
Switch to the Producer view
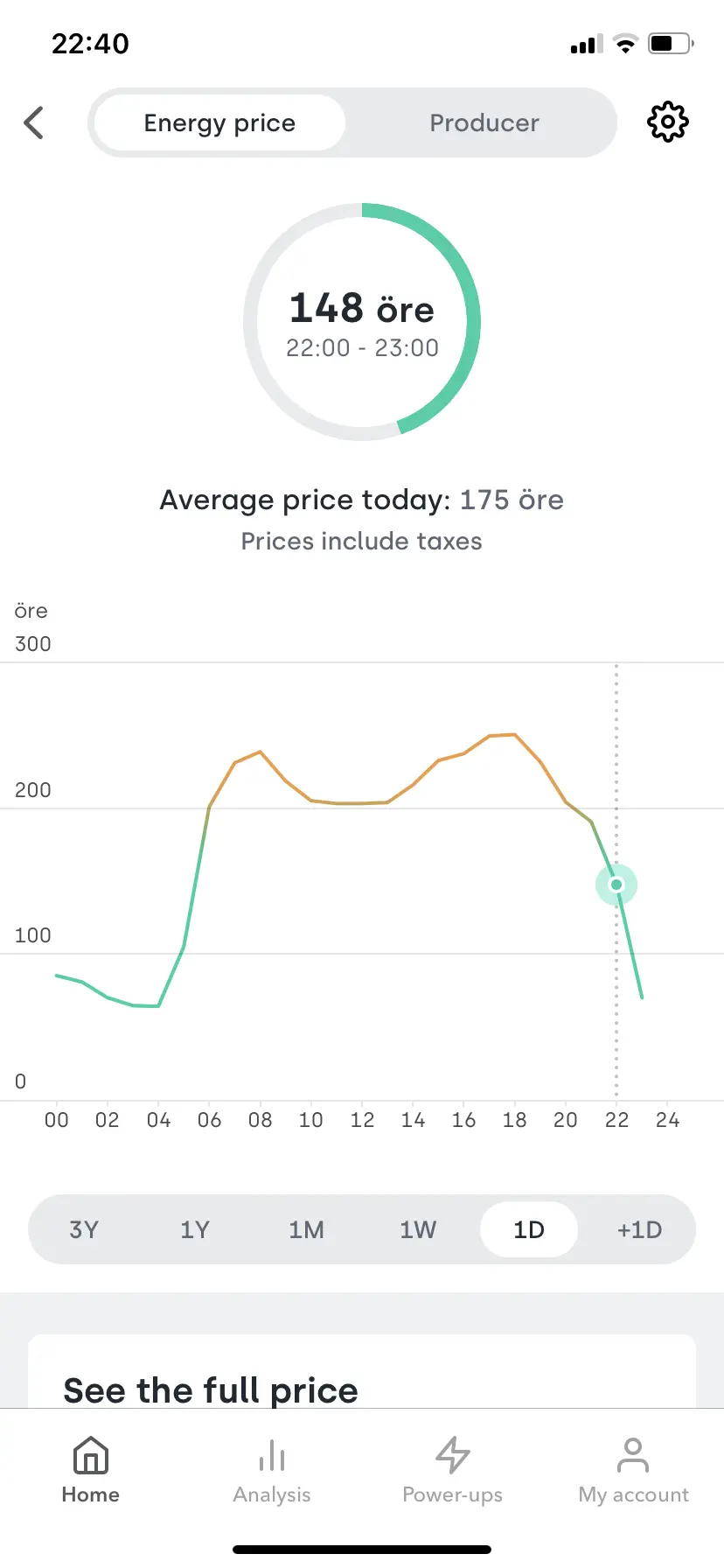point(484,122)
